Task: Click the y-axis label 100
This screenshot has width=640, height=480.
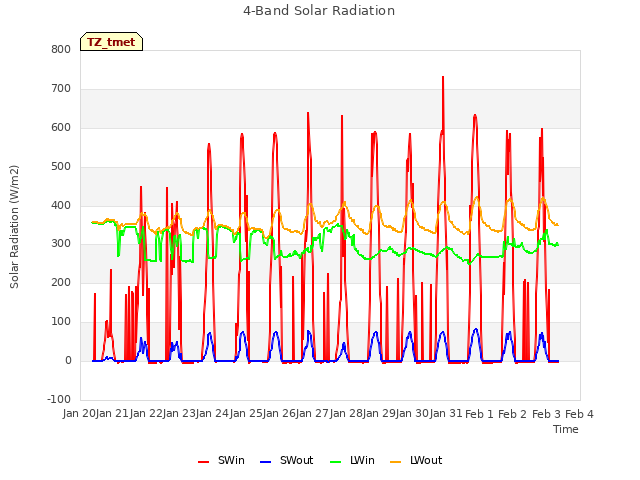Action: [61, 322]
